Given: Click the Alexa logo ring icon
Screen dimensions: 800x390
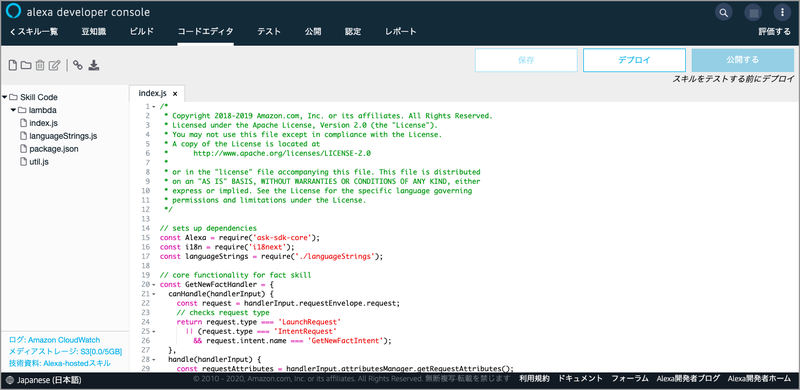Looking at the screenshot, I should [x=13, y=12].
